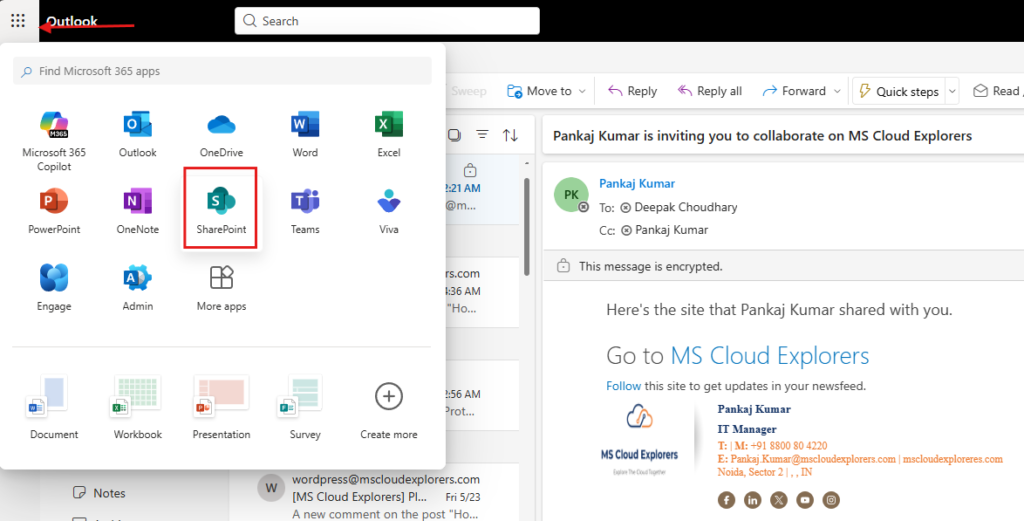Toggle the select all messages checkbox icon
The width and height of the screenshot is (1024, 521).
[455, 135]
